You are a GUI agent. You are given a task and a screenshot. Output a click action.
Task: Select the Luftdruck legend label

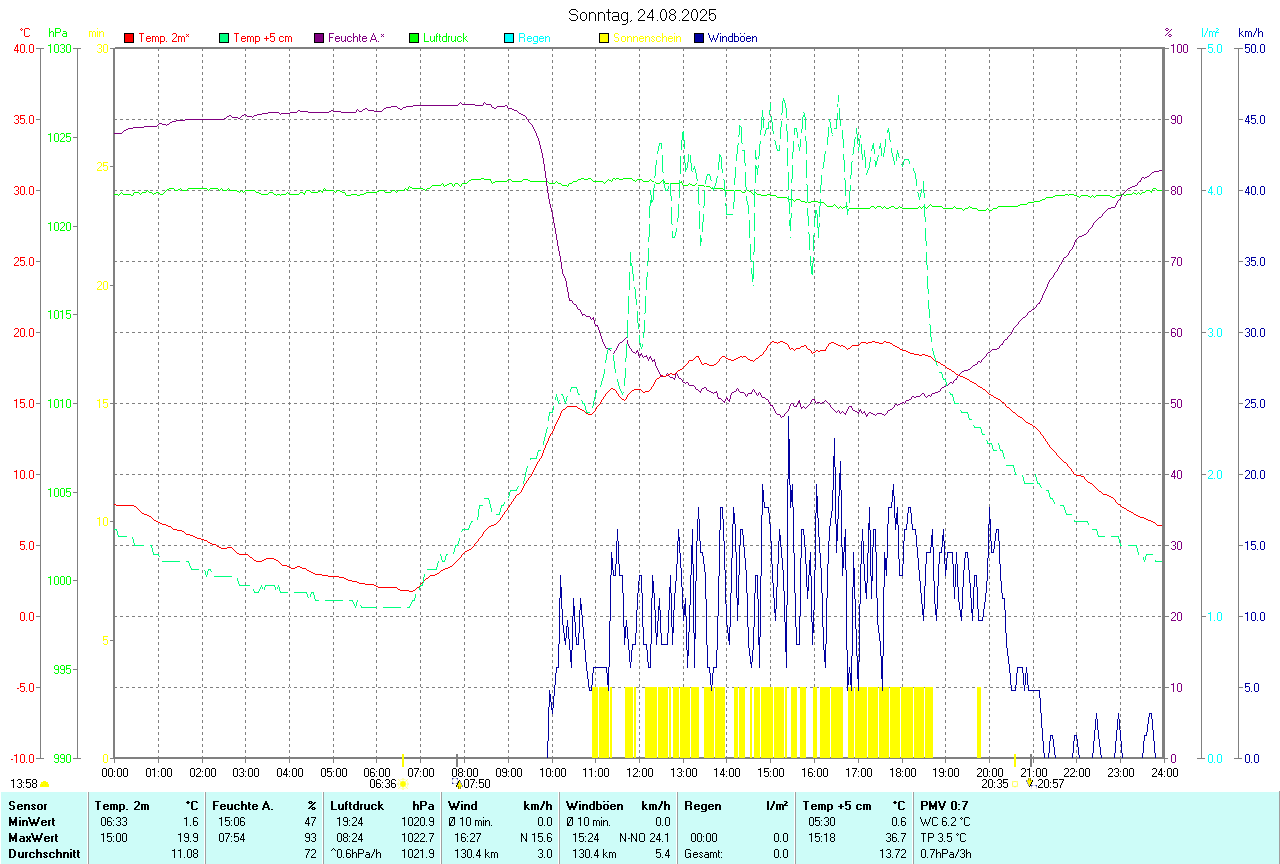445,38
